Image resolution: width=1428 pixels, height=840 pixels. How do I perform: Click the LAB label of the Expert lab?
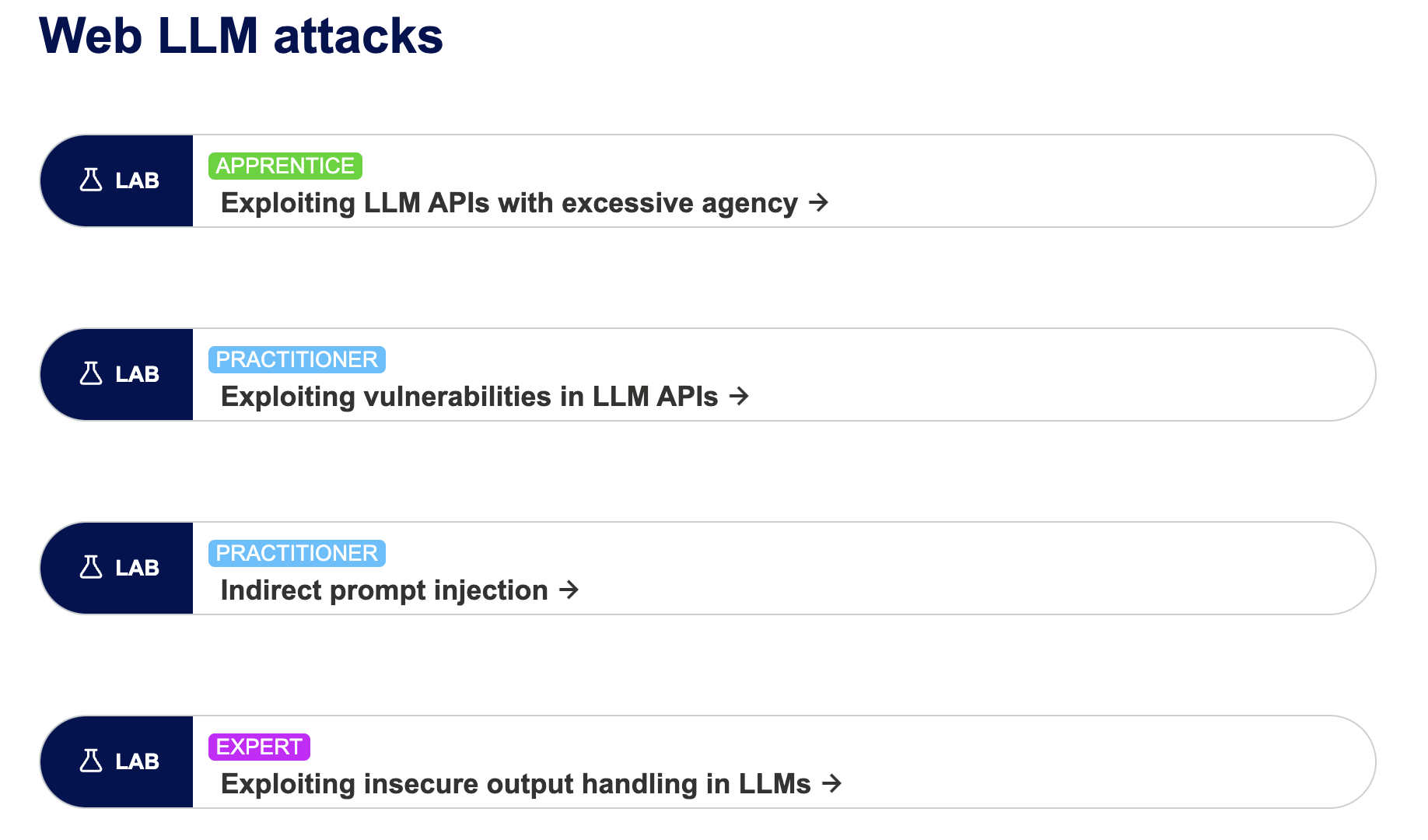pyautogui.click(x=137, y=762)
